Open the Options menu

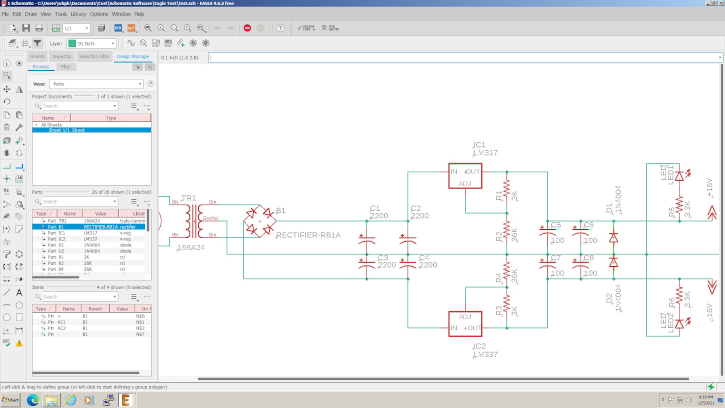tap(98, 14)
